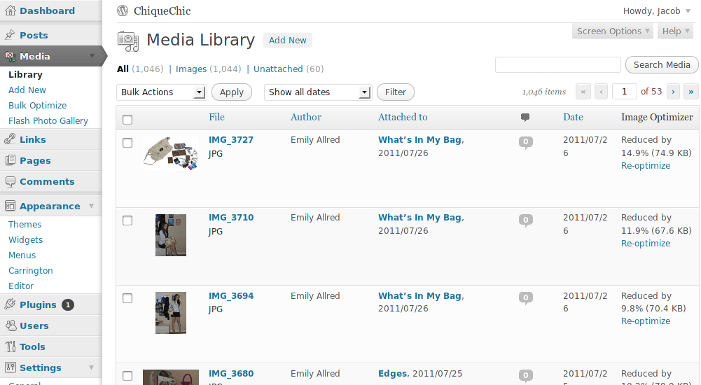Click comment count bubble for IMG_3727
The width and height of the screenshot is (701, 385).
point(526,142)
